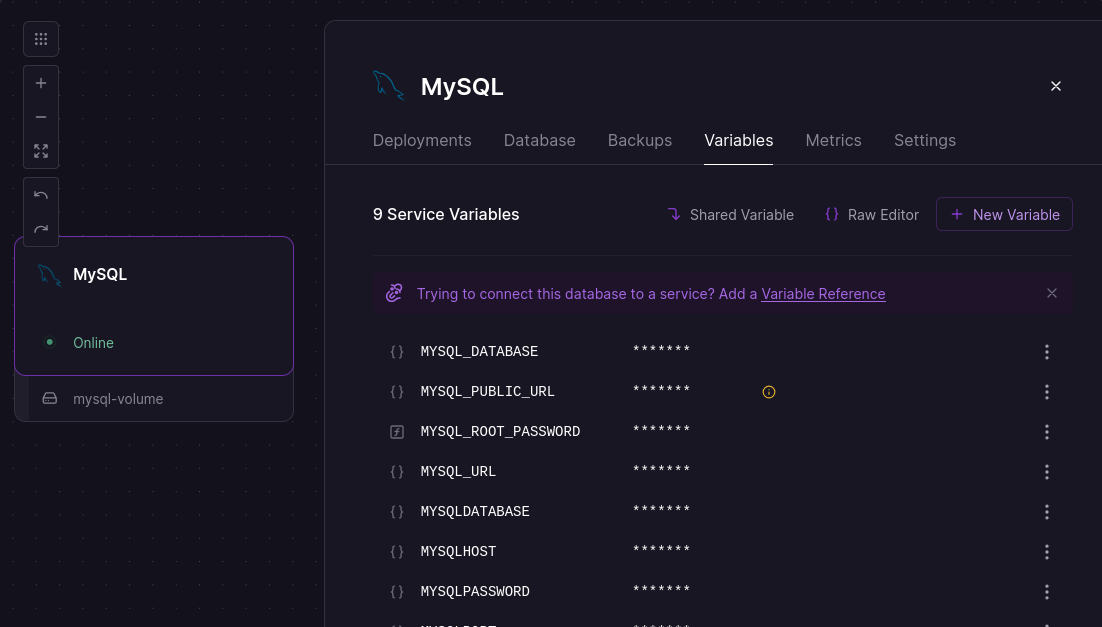Fit canvas to screen icon
1102x627 pixels.
[x=41, y=151]
